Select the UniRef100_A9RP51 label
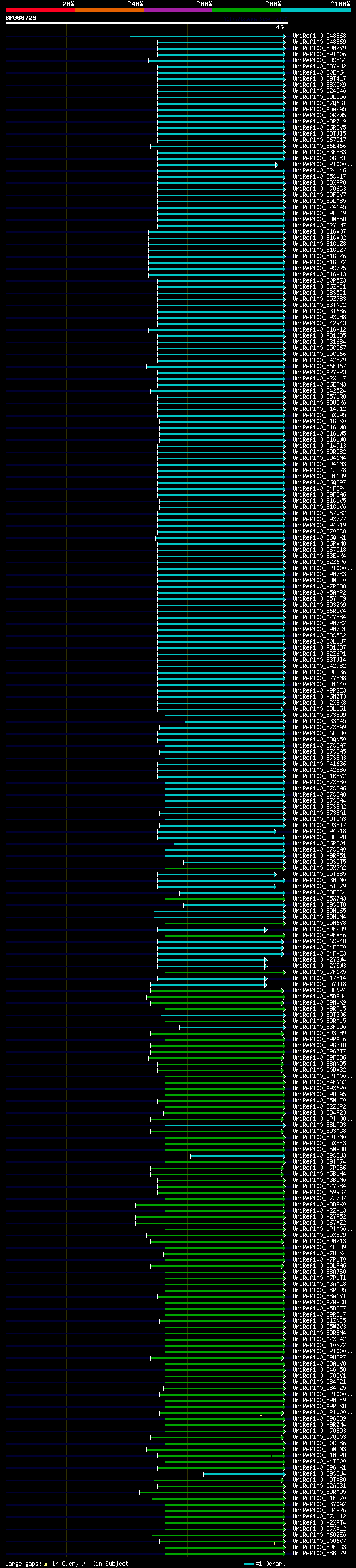The image size is (356, 1568). coord(319,856)
